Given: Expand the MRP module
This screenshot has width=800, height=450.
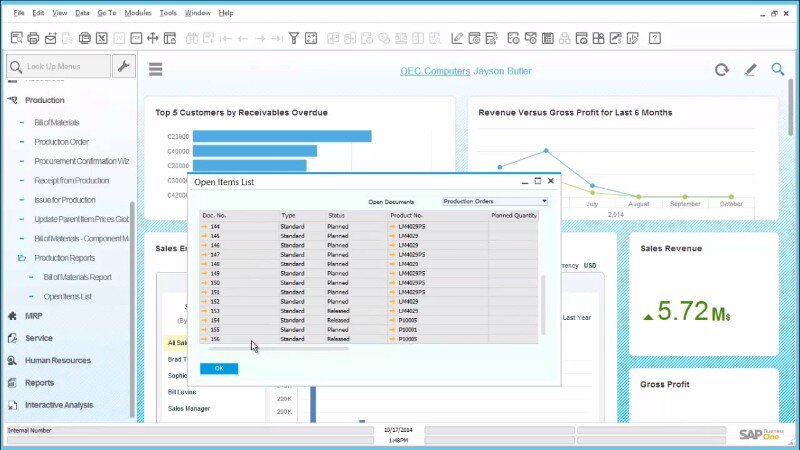Looking at the screenshot, I should click(35, 315).
